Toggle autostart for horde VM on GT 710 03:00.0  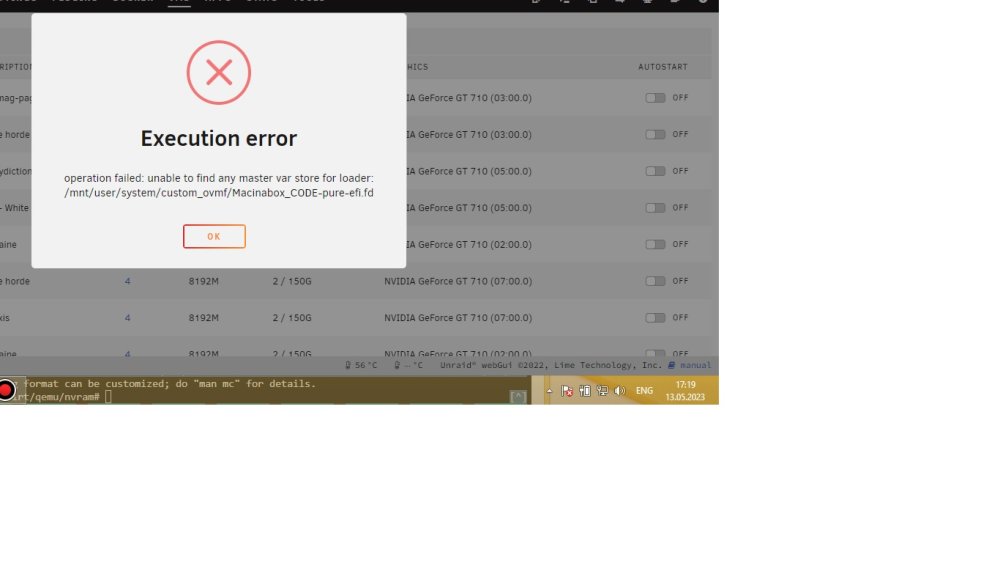655,135
